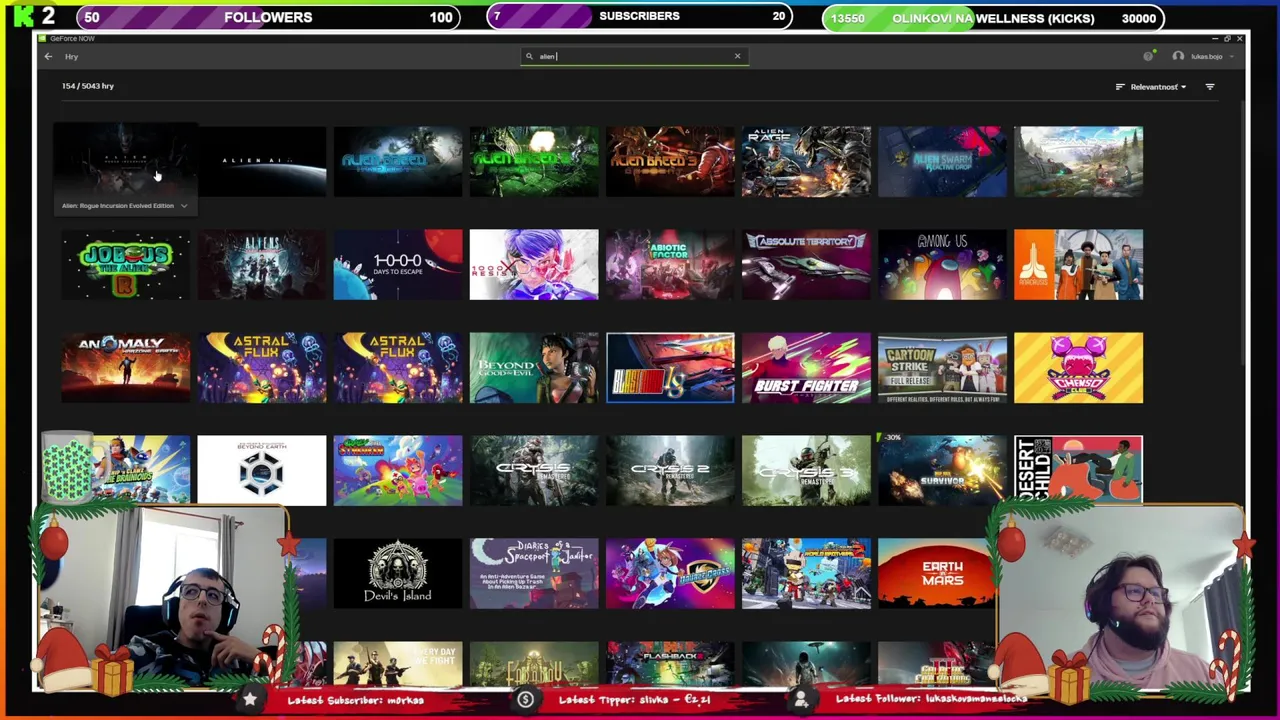Select the Earth vs Mars game tile
Viewport: 1280px width, 720px height.
(x=938, y=574)
